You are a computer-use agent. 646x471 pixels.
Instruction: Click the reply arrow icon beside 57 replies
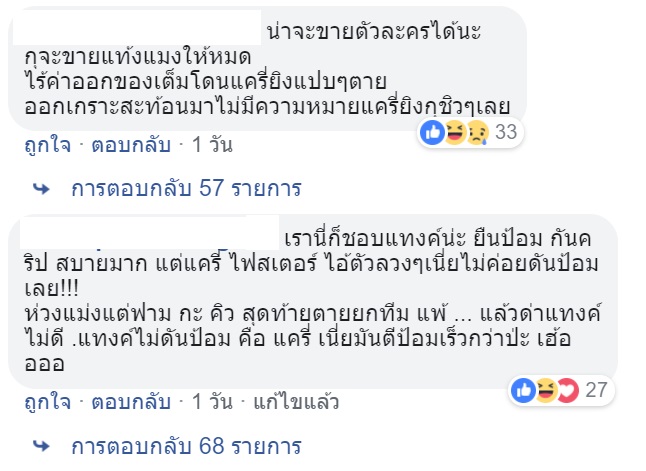coord(41,188)
